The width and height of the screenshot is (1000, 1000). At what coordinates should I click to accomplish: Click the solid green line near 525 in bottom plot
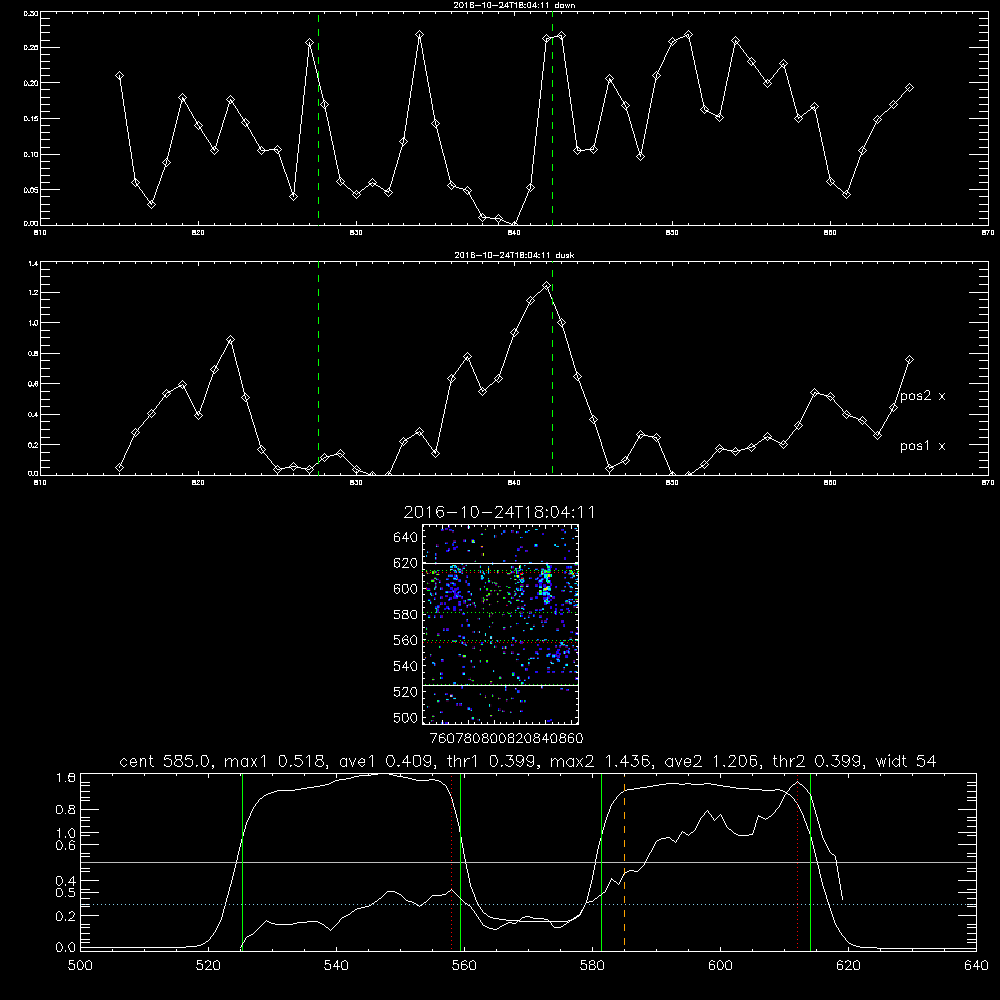(x=242, y=861)
